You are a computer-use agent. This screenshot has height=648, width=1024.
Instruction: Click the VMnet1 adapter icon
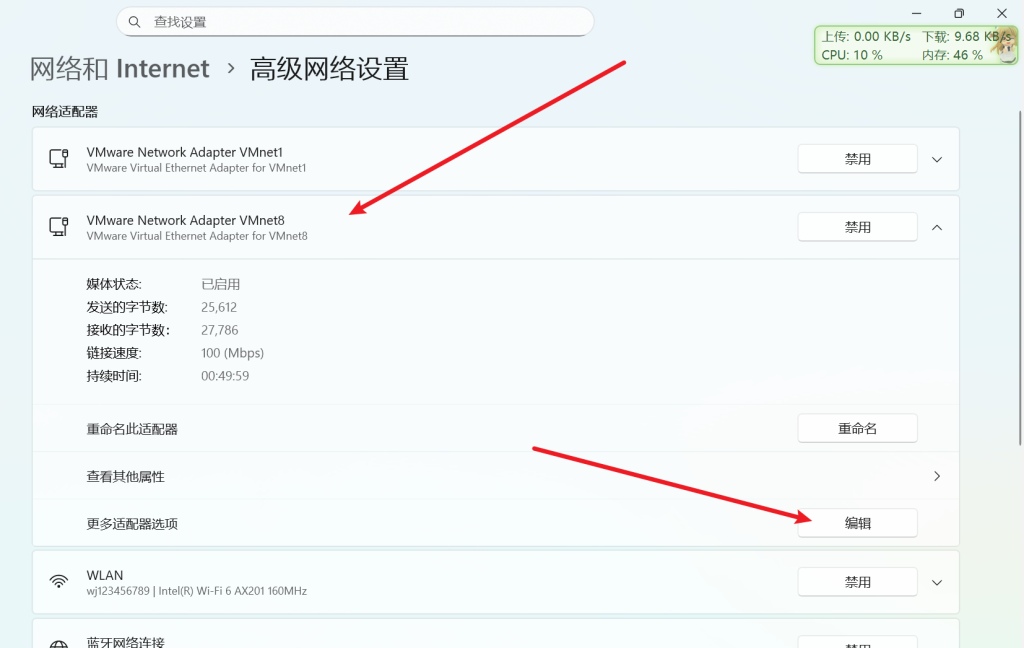tap(59, 159)
